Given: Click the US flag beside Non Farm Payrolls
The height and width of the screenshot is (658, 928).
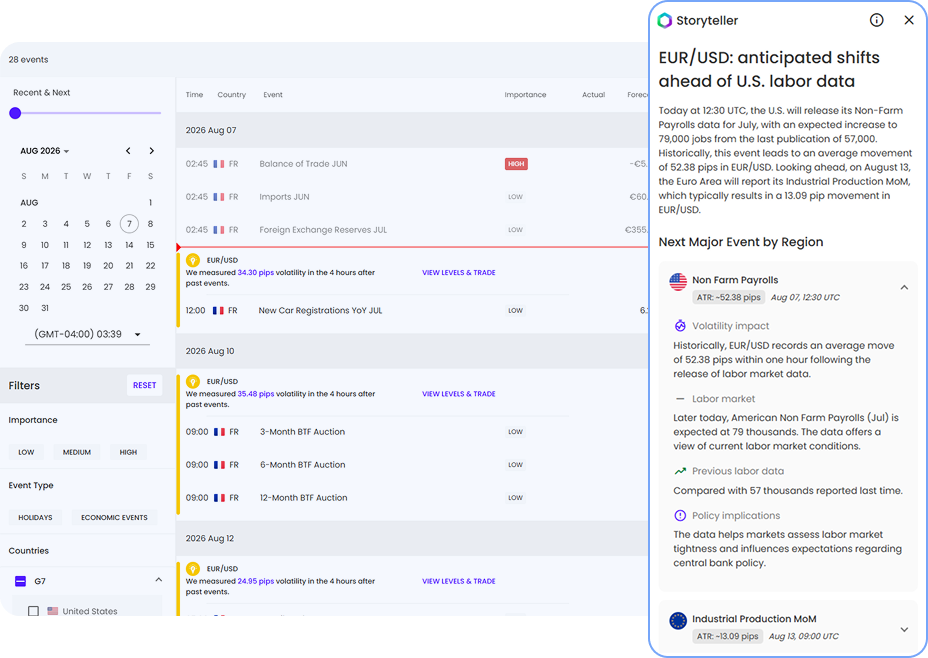Looking at the screenshot, I should (678, 282).
